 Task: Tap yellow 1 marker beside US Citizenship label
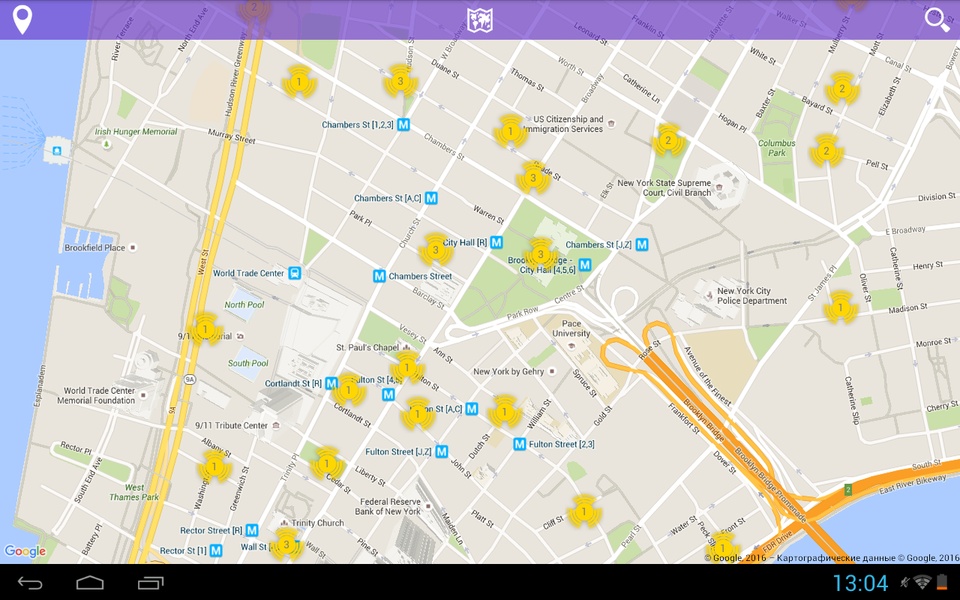pos(511,131)
